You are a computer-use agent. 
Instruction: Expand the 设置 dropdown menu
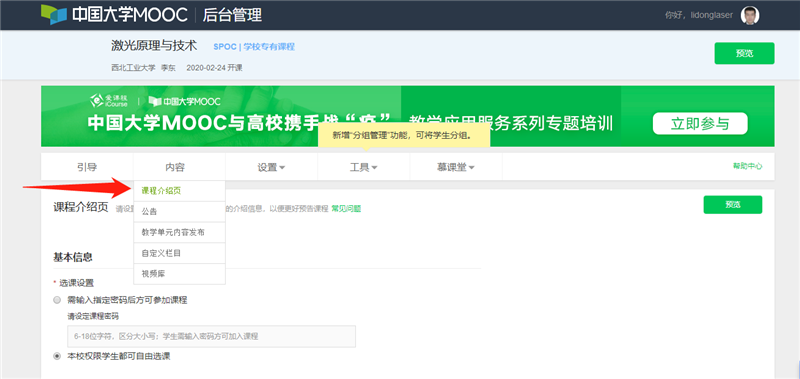click(x=271, y=167)
